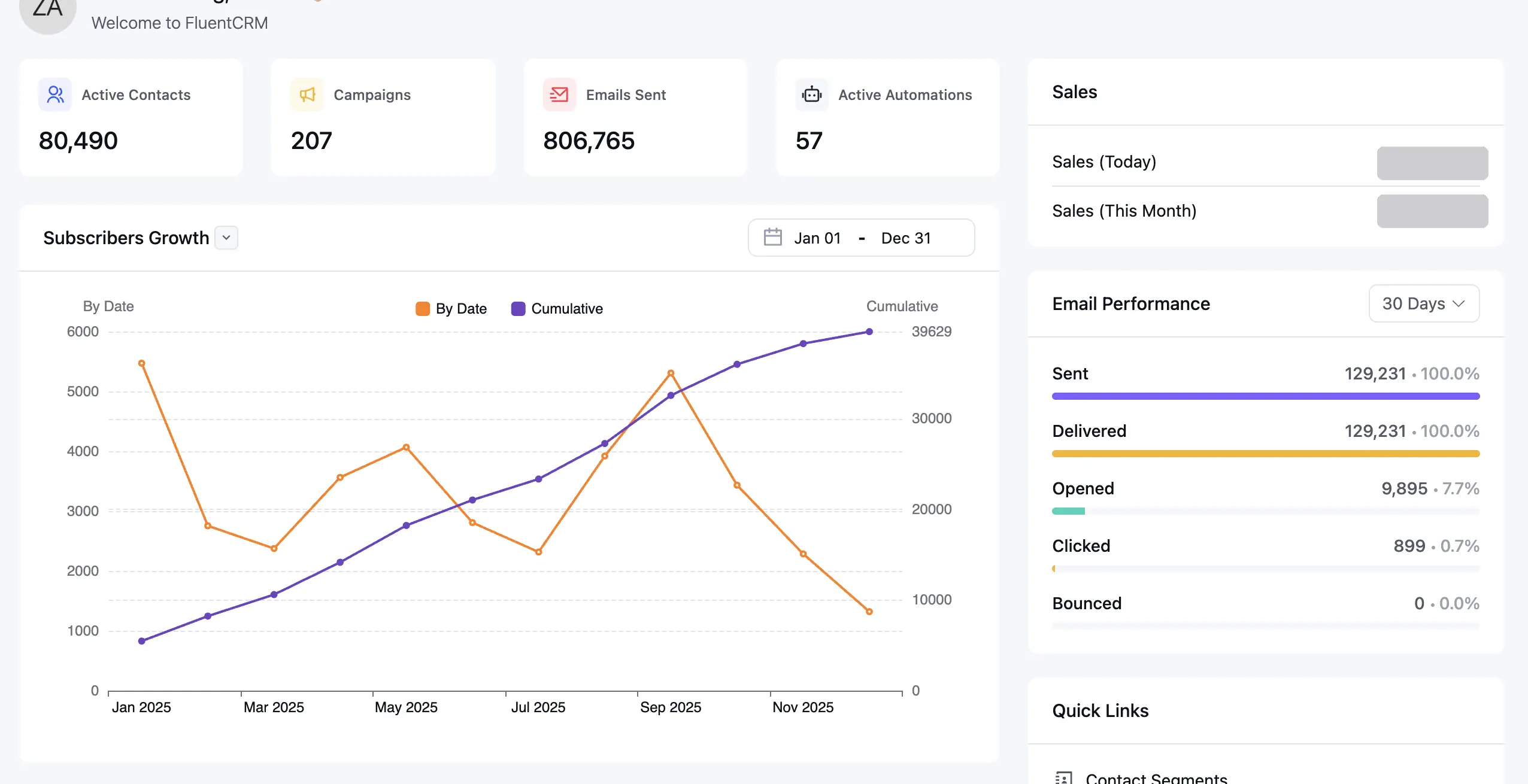Click the Sep 2025 axis label
Screen dimensions: 1528x784
click(x=671, y=707)
